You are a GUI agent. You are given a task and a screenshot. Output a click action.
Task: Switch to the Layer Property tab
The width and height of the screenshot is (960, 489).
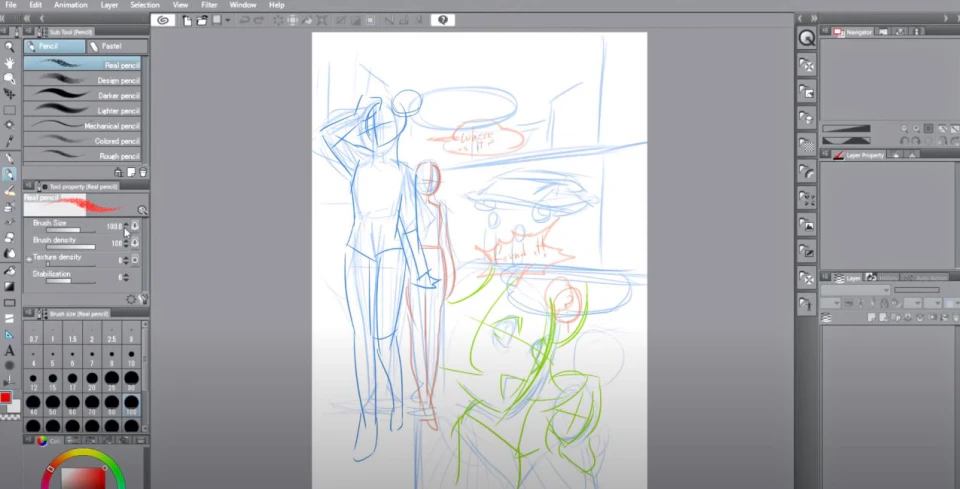[x=858, y=155]
